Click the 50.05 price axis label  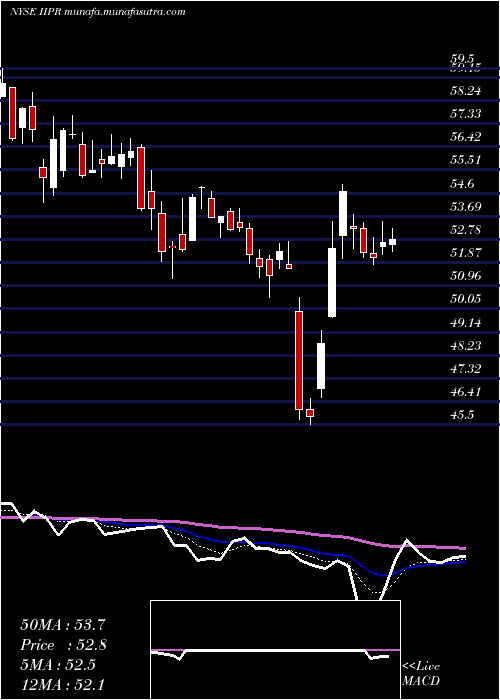click(x=465, y=298)
